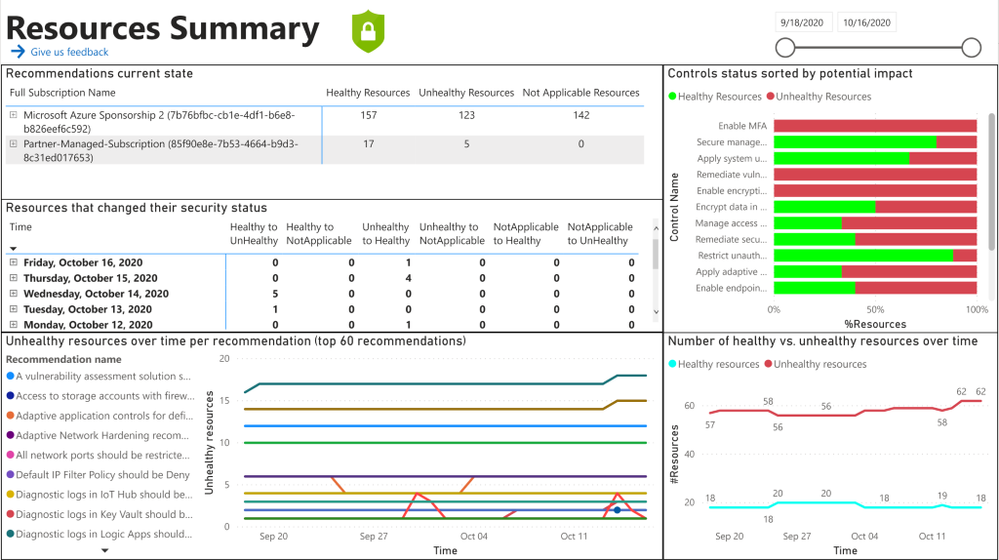The width and height of the screenshot is (999, 560).
Task: Expand Partner-Managed-Subscription row
Action: pyautogui.click(x=13, y=144)
